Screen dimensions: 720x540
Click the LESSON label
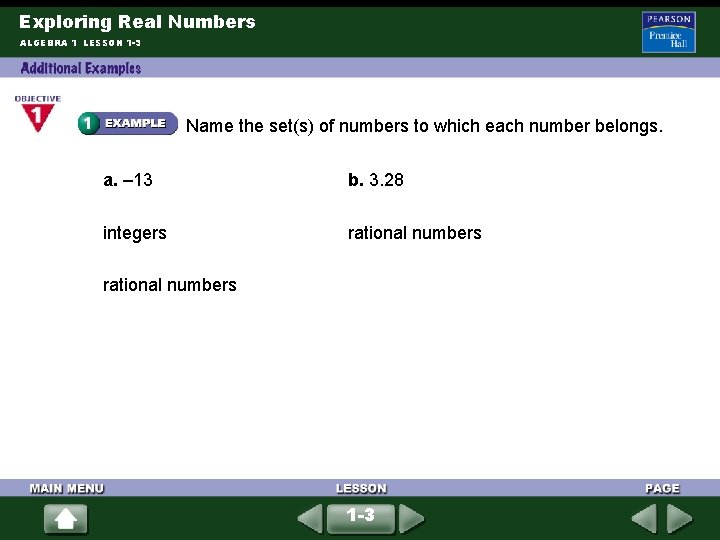point(361,488)
